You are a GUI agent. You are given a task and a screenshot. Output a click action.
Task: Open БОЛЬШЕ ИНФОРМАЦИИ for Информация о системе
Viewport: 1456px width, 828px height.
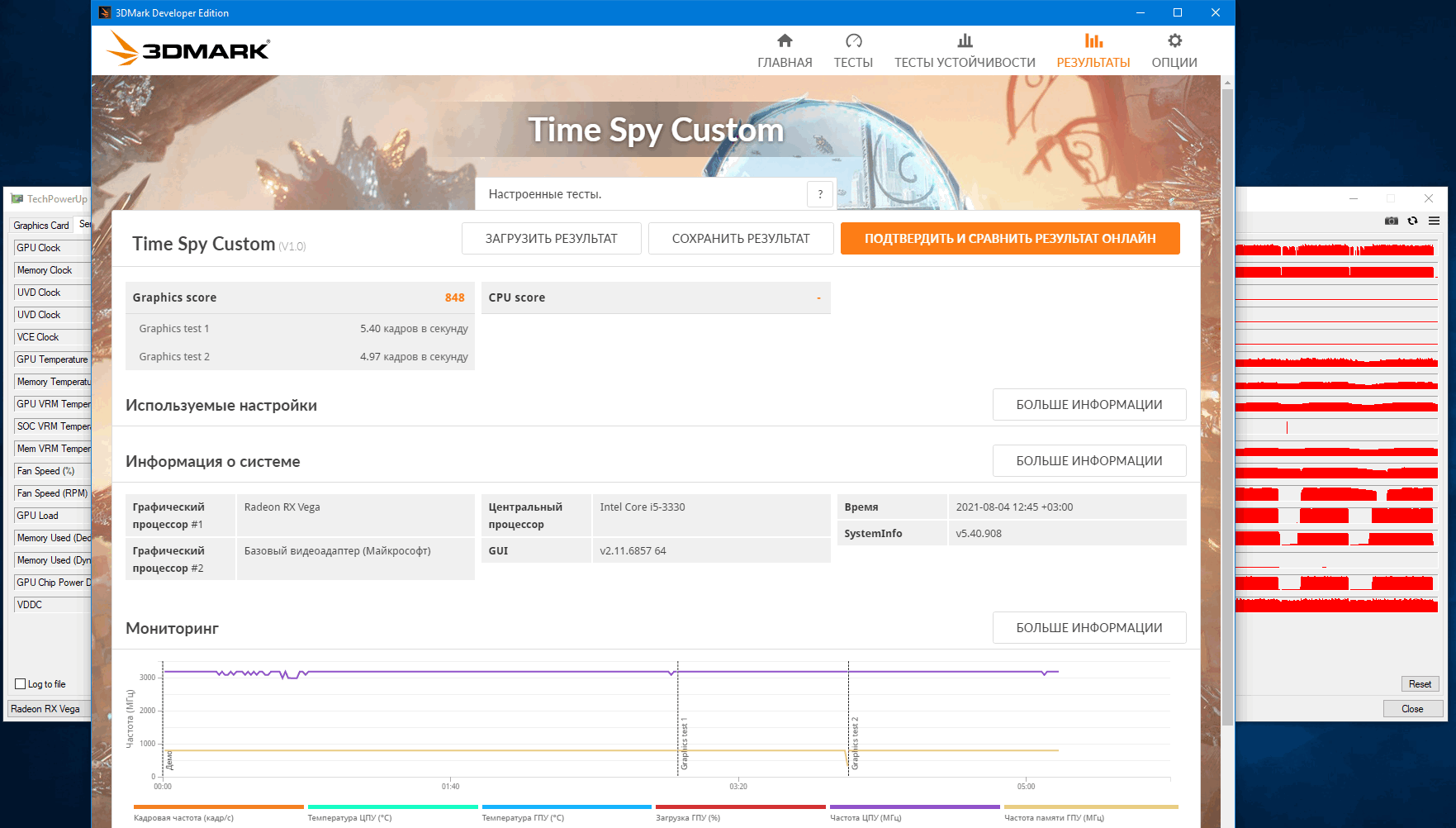[x=1089, y=460]
